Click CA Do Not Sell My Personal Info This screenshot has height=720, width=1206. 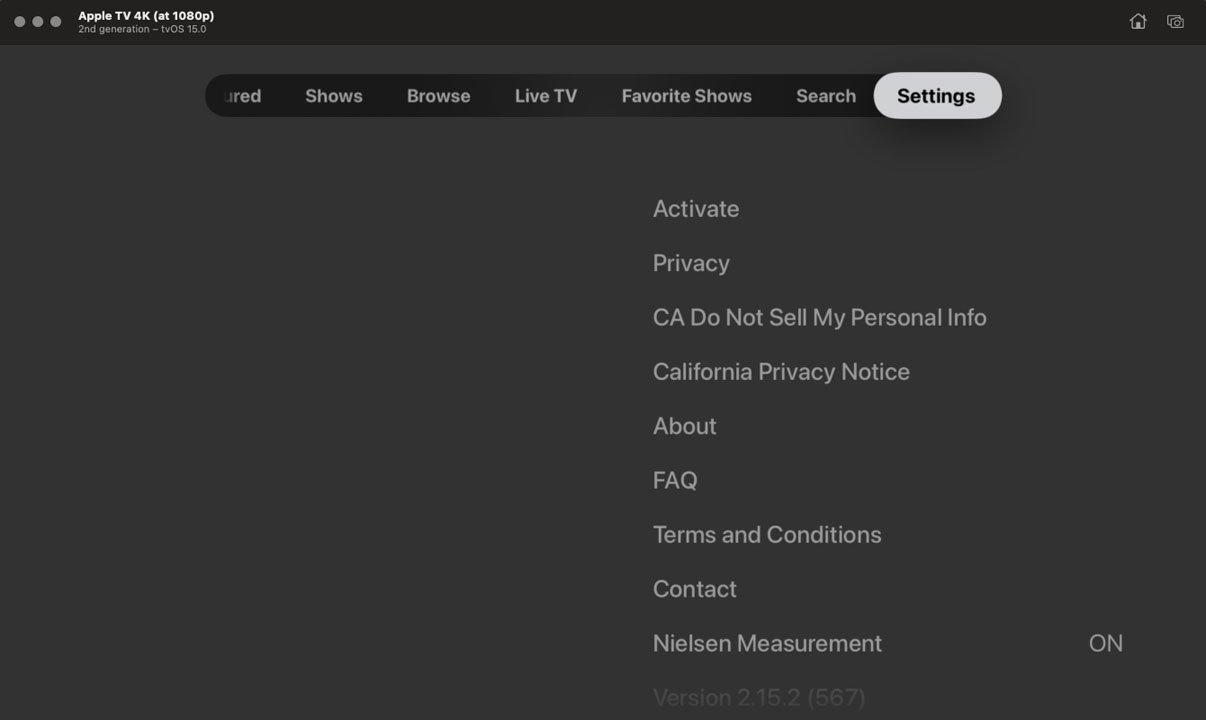819,317
